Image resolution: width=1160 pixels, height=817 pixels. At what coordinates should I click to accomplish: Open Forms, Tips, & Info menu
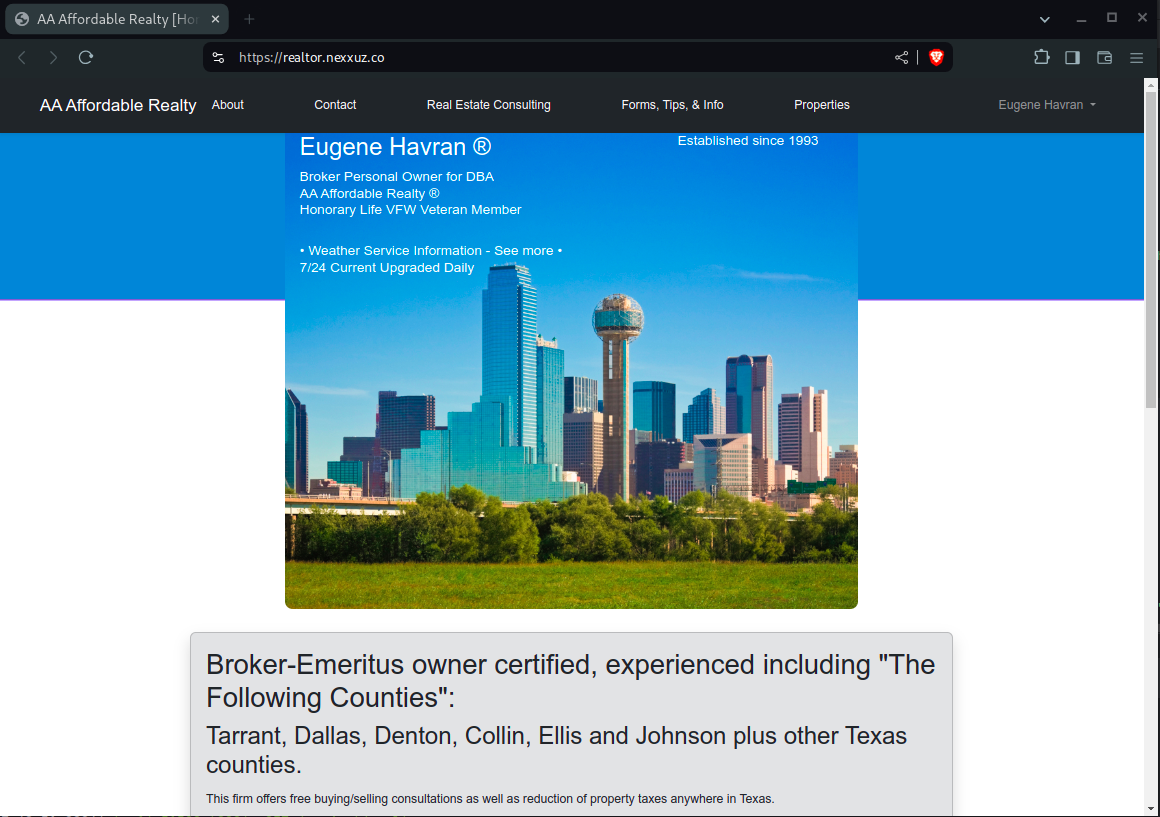tap(672, 105)
